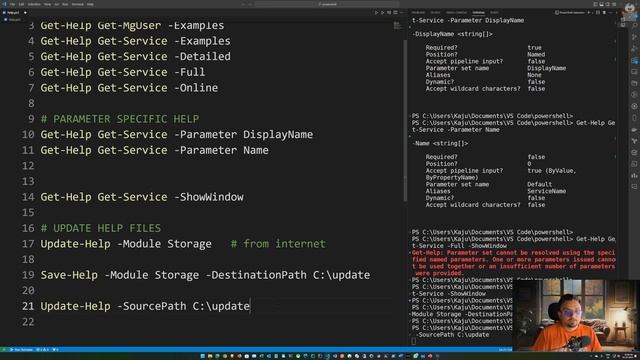Click line 6 'Get-Help Get-Service -Full'
640x360 pixels.
pyautogui.click(x=122, y=72)
